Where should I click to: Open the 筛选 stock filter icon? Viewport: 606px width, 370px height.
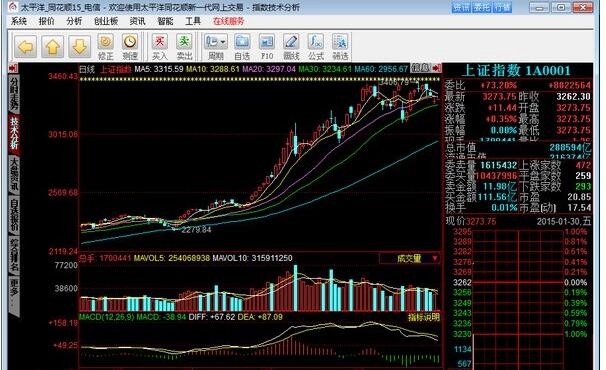tap(340, 47)
